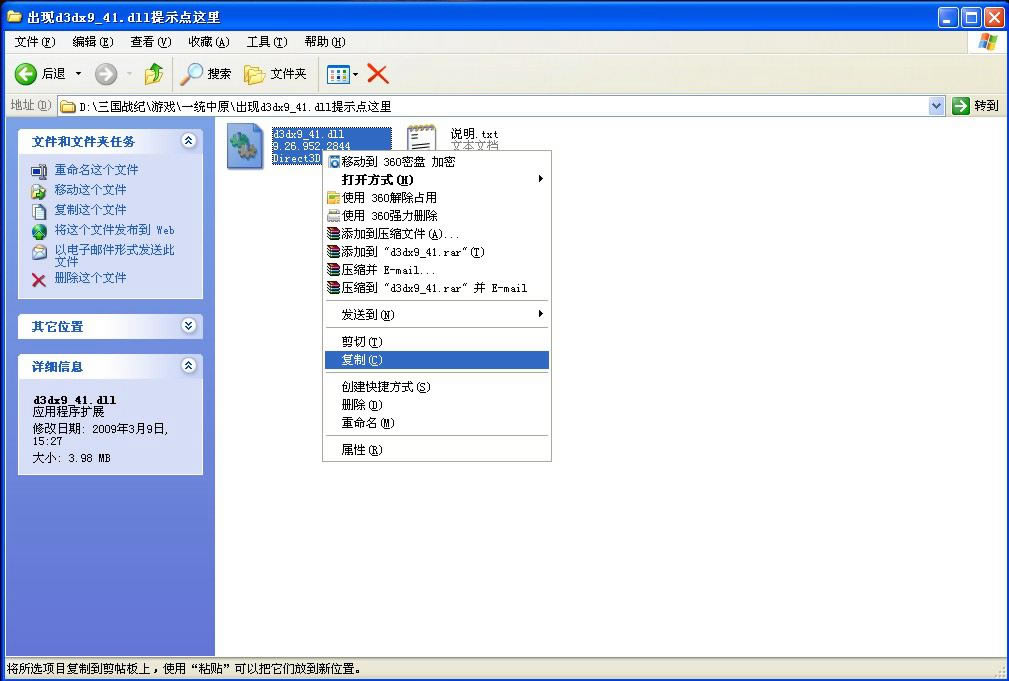The width and height of the screenshot is (1009, 681).
Task: Expand the 其它位置 panel
Action: (x=188, y=326)
